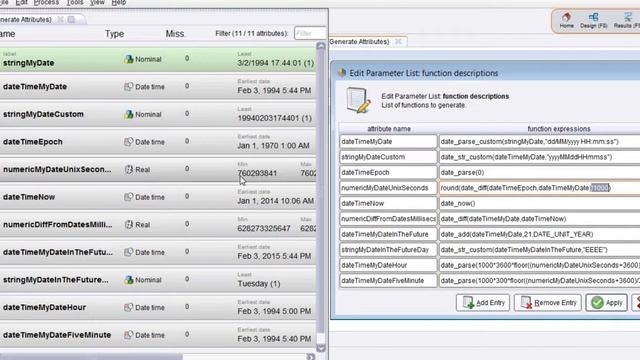Click Real type icon for numericMyDateUnixSeconds

(129, 169)
